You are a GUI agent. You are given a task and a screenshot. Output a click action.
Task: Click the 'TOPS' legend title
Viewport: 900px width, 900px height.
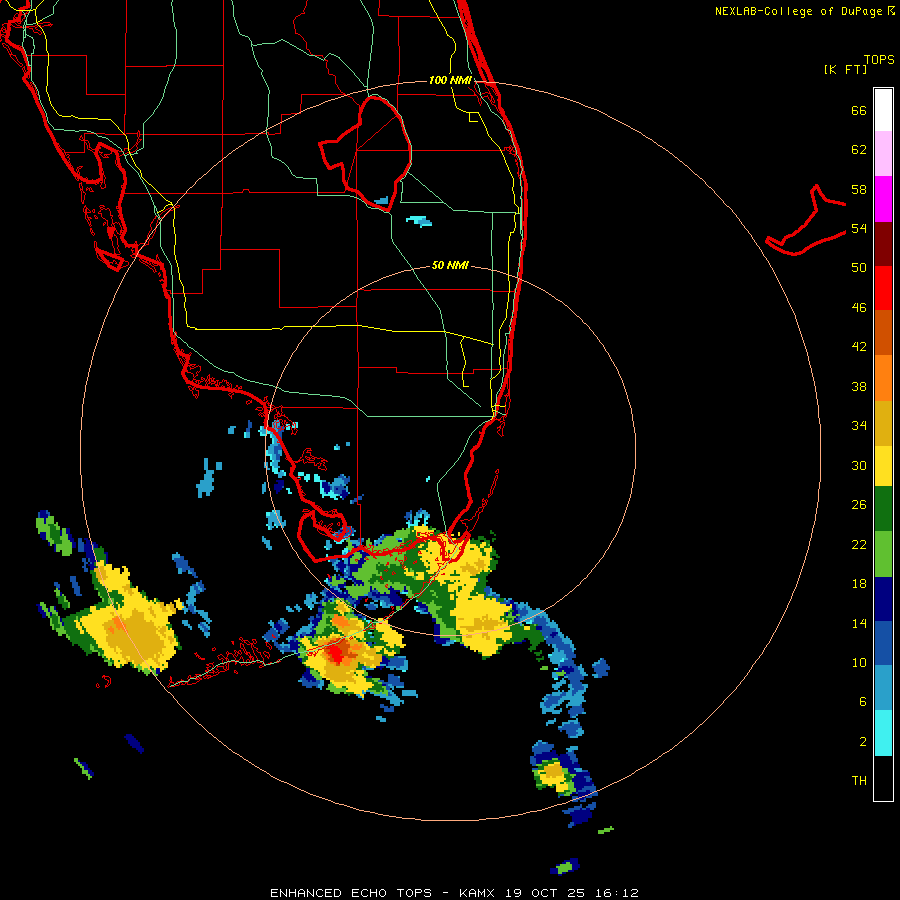(879, 59)
